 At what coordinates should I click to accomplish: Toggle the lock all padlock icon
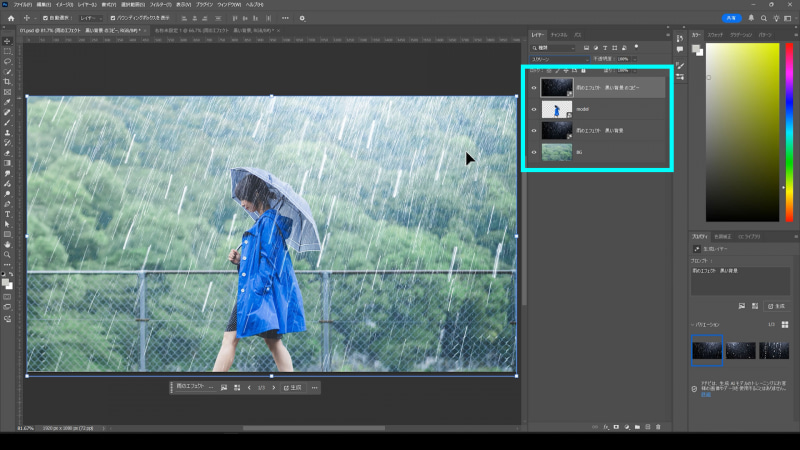pyautogui.click(x=584, y=70)
